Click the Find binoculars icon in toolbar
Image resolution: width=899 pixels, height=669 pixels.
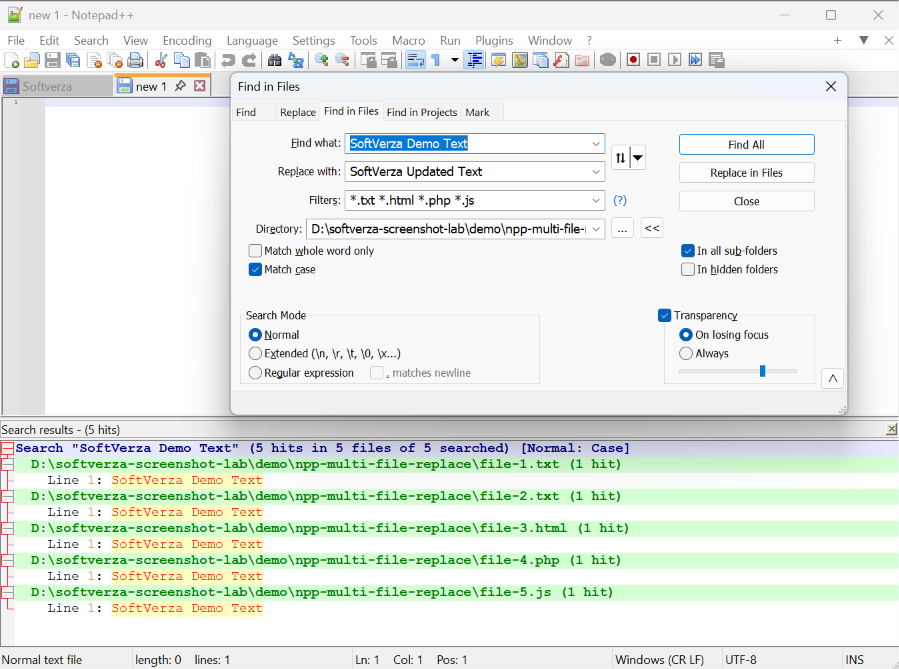(x=275, y=60)
